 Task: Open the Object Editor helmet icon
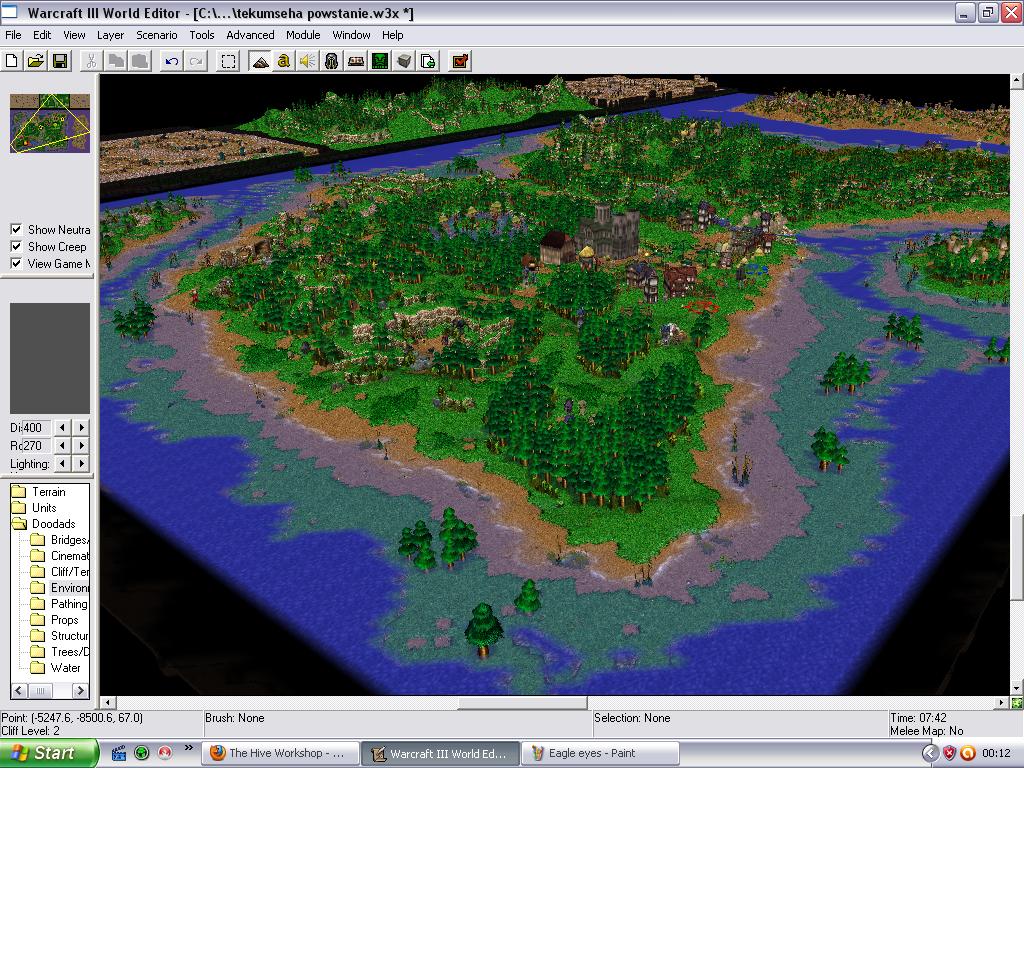pos(332,61)
